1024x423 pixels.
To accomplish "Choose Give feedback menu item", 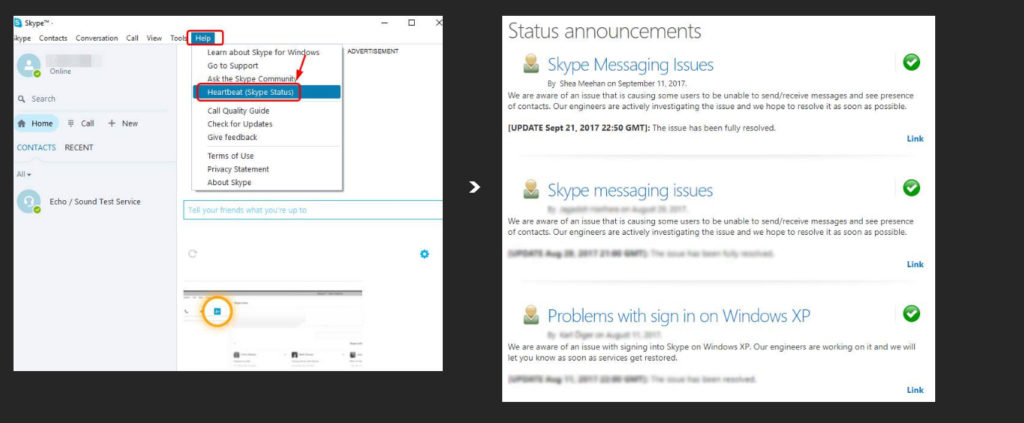I will point(232,137).
